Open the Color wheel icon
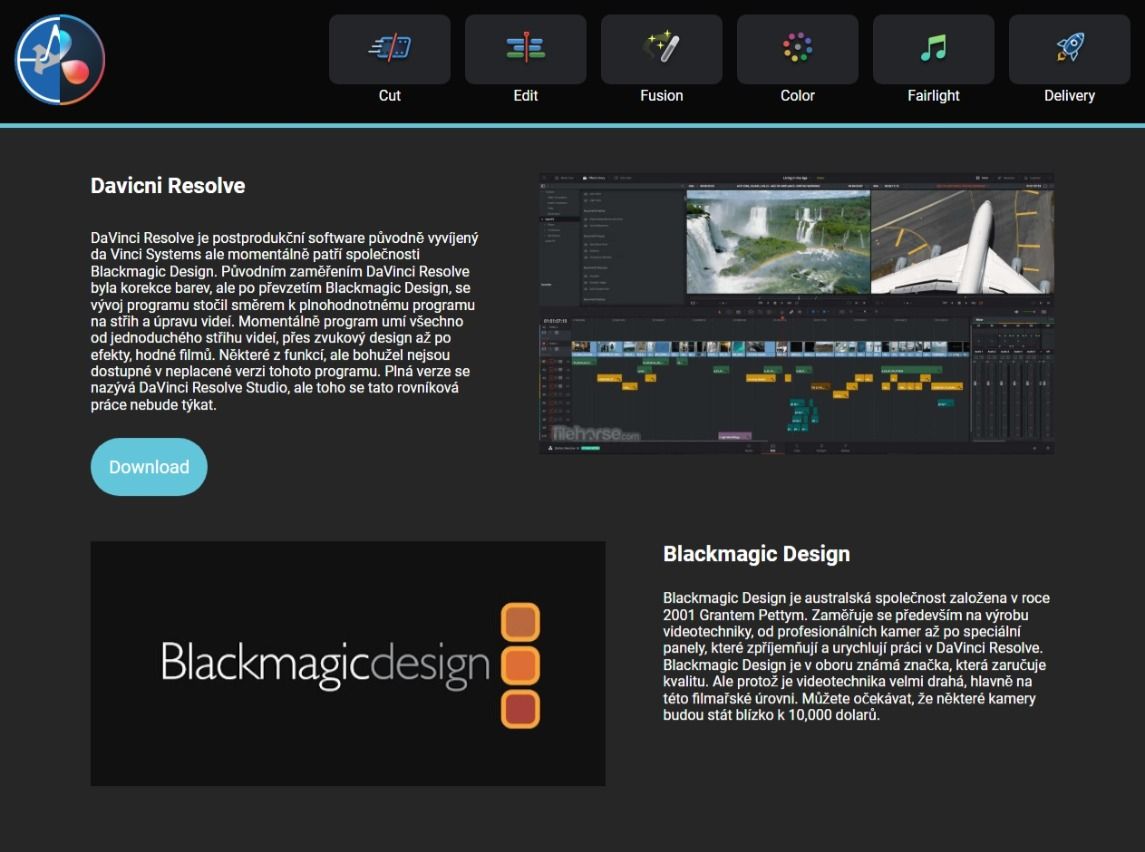The height and width of the screenshot is (852, 1145). (x=797, y=49)
